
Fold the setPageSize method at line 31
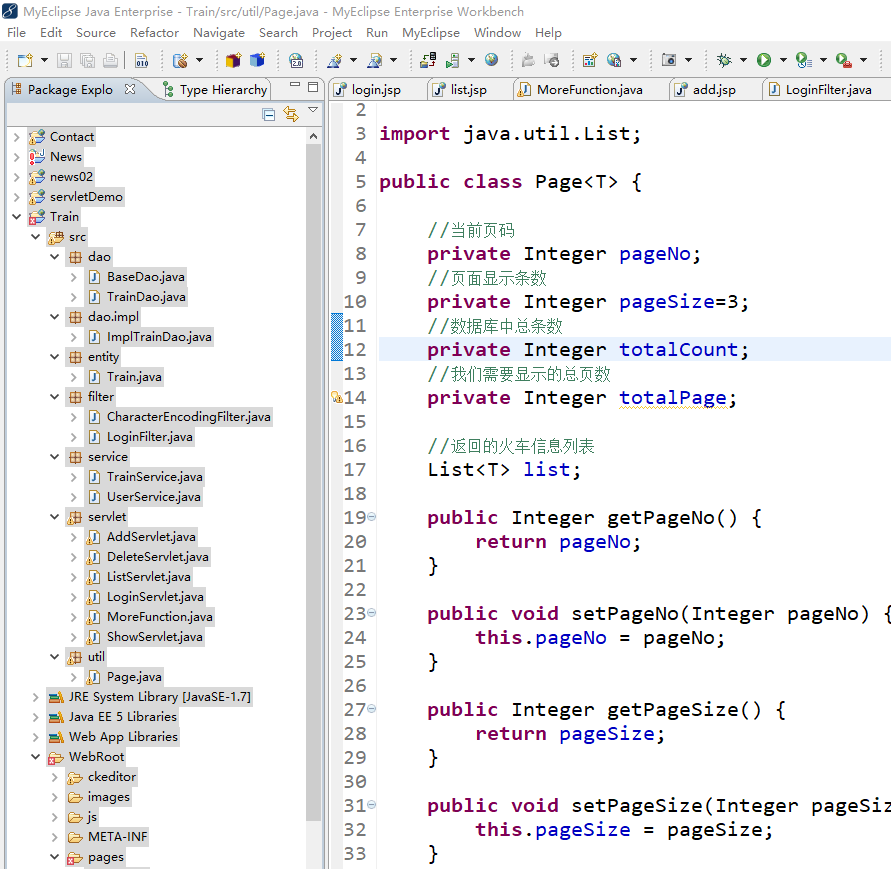point(371,805)
